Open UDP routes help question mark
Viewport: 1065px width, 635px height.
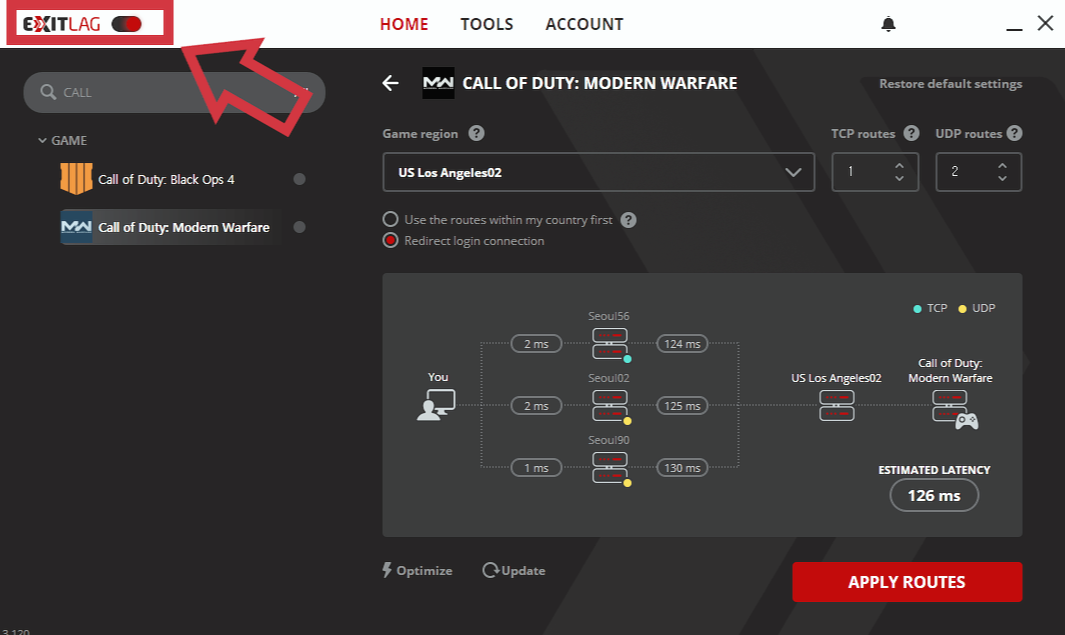1015,133
